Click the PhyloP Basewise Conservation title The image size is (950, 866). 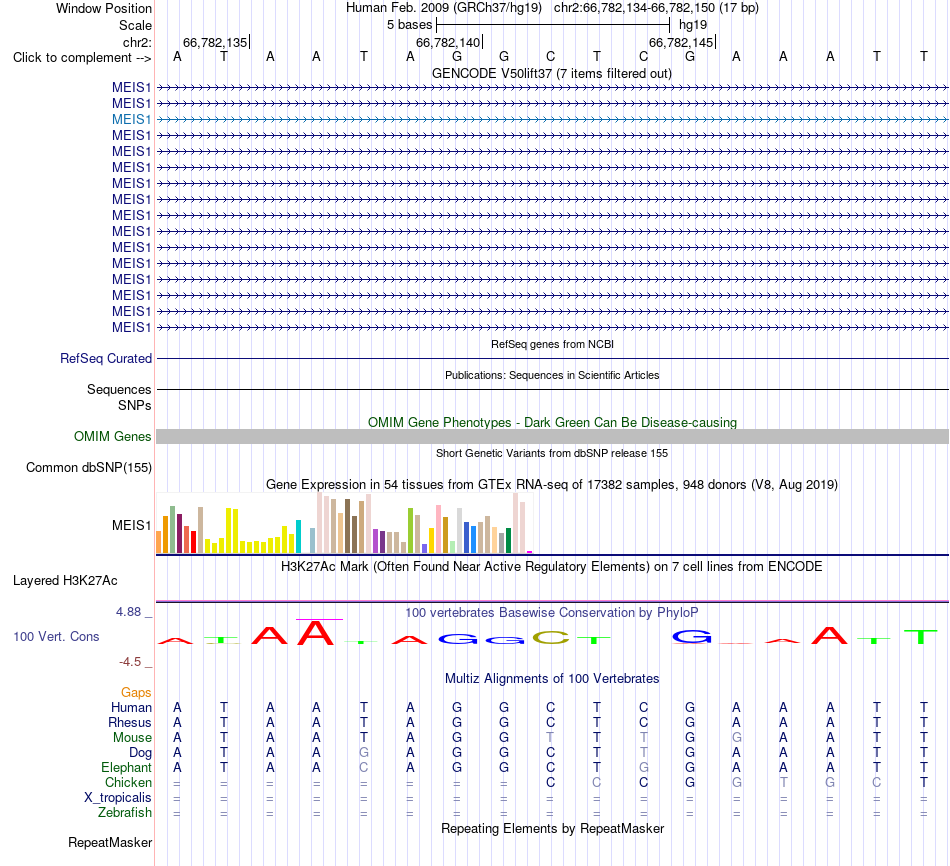tap(552, 613)
